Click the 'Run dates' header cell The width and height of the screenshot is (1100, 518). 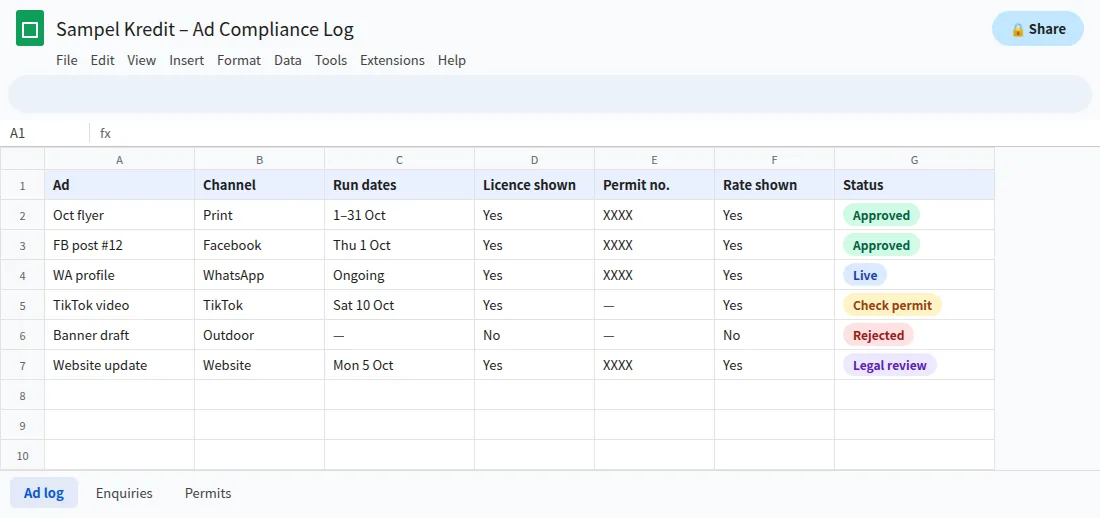coord(399,185)
